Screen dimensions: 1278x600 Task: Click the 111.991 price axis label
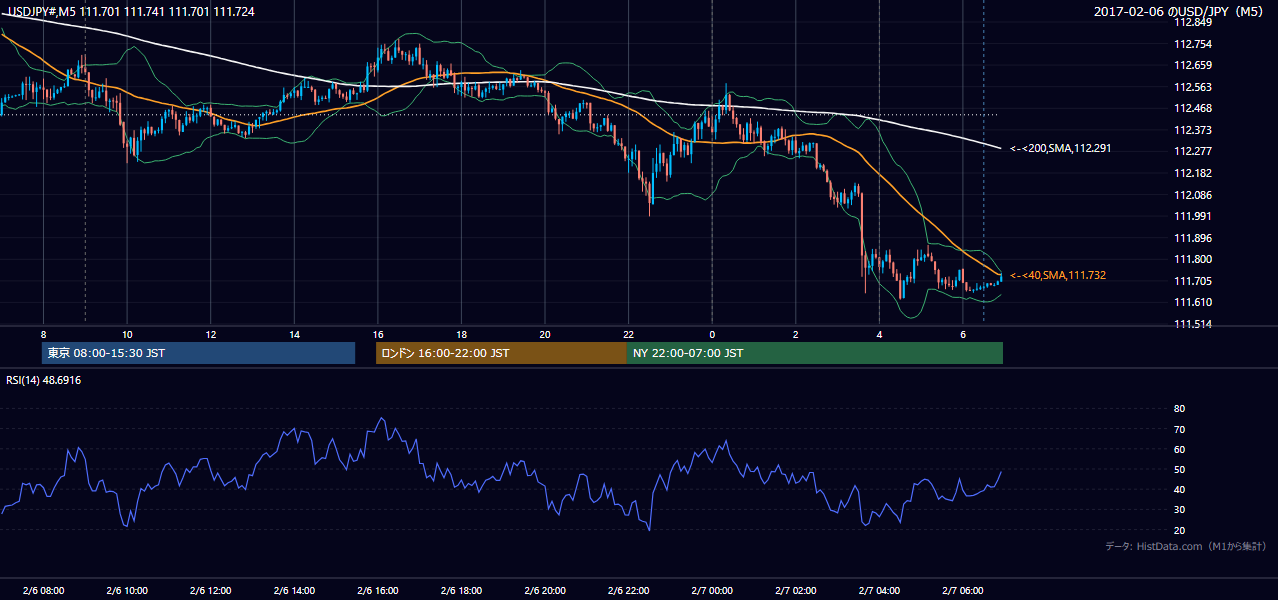pyautogui.click(x=1191, y=216)
